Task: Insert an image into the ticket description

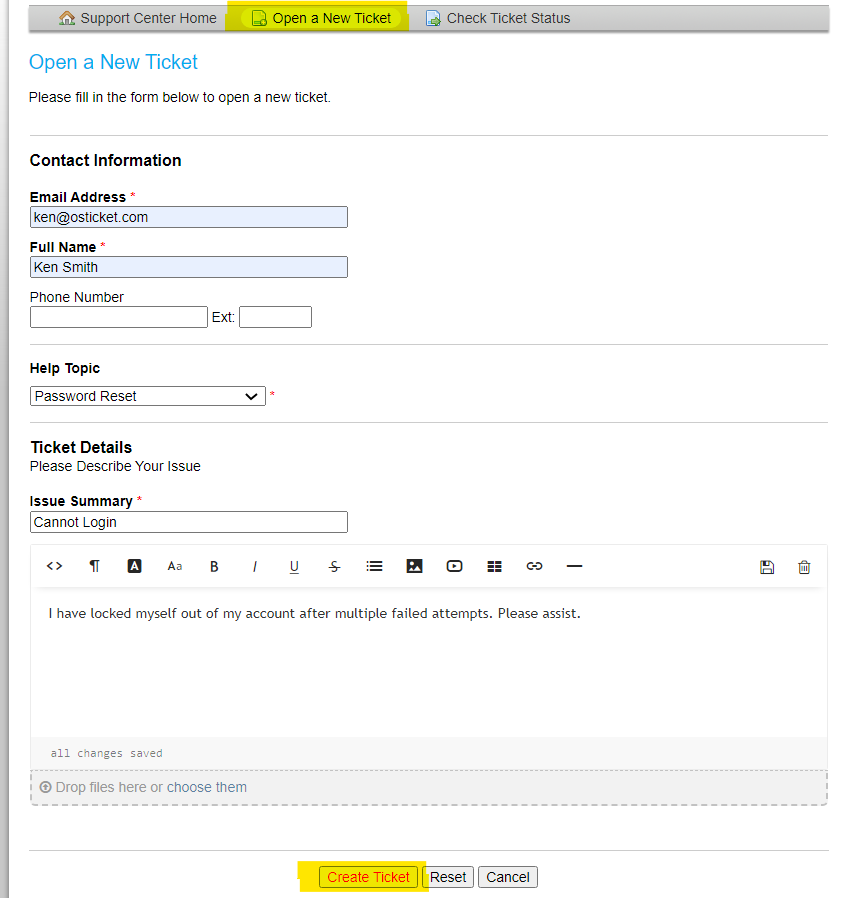Action: point(414,566)
